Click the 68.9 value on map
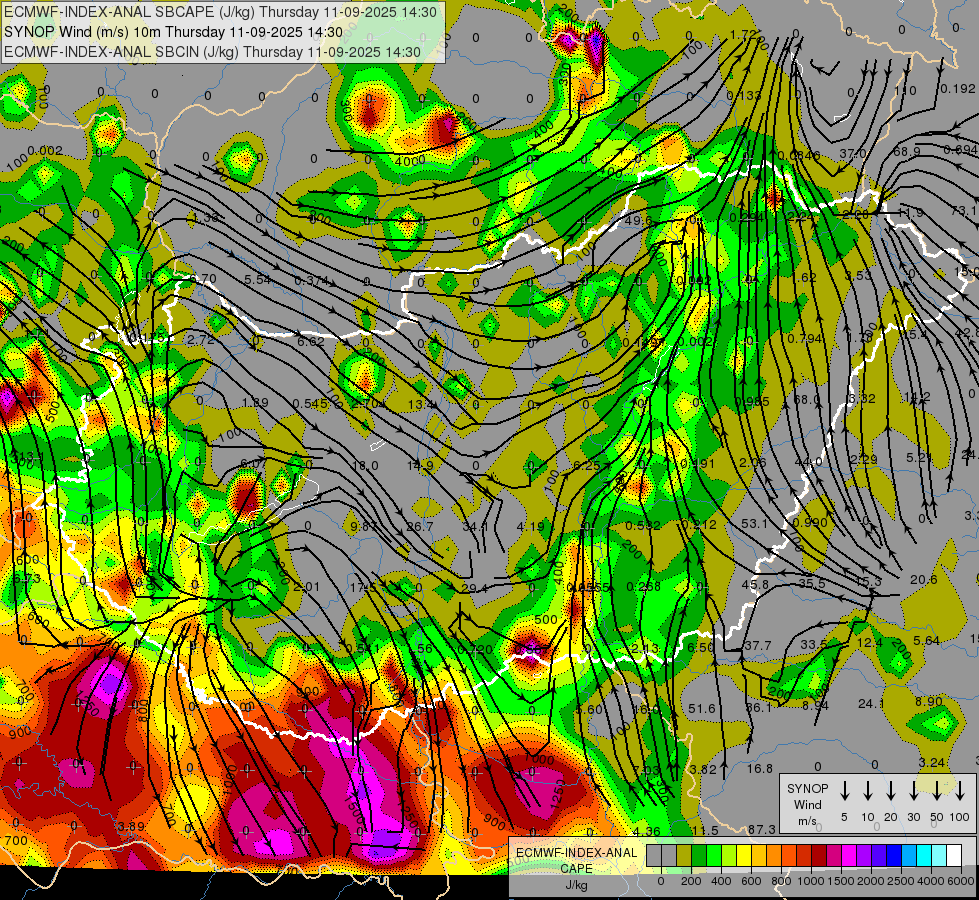This screenshot has width=979, height=900. coord(907,151)
